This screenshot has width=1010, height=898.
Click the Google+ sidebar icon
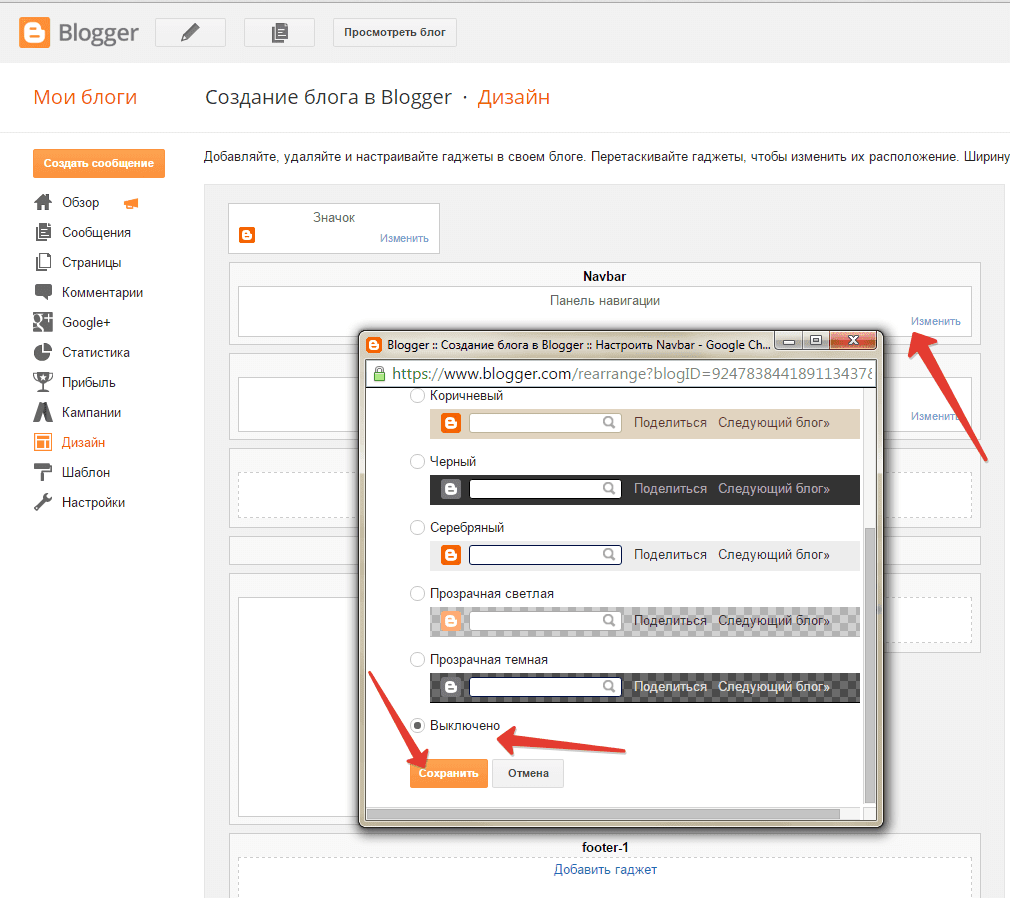coord(43,322)
